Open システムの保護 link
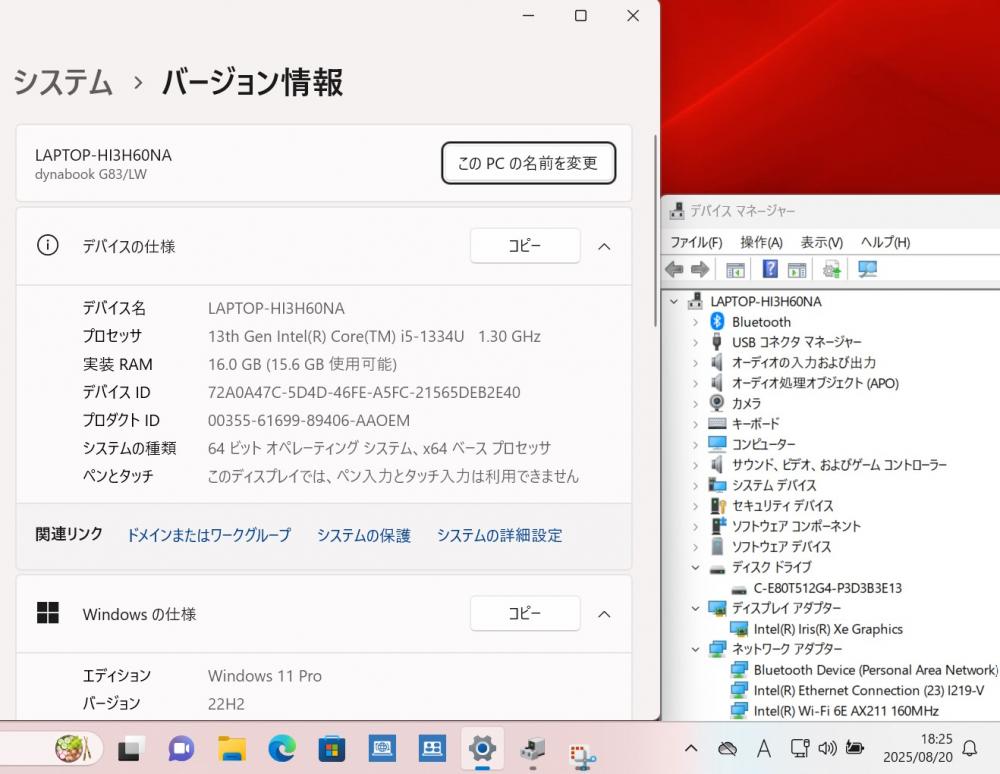Screen dimensions: 1000x774 click(364, 535)
